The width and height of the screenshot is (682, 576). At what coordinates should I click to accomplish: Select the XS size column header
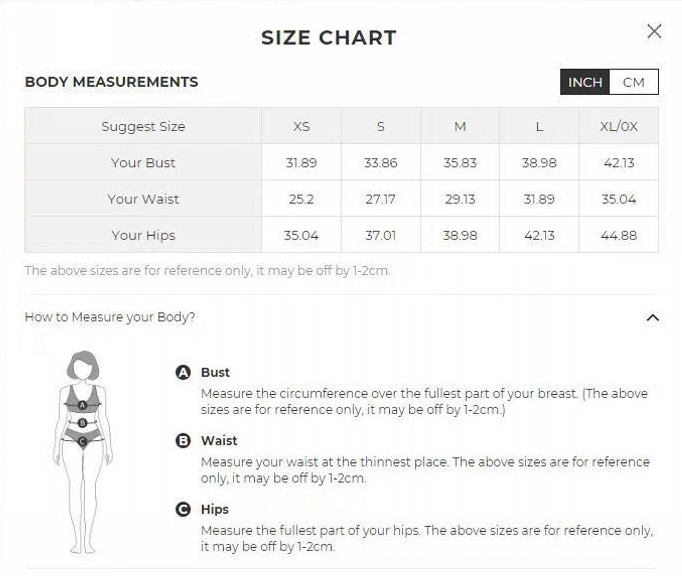pyautogui.click(x=301, y=127)
